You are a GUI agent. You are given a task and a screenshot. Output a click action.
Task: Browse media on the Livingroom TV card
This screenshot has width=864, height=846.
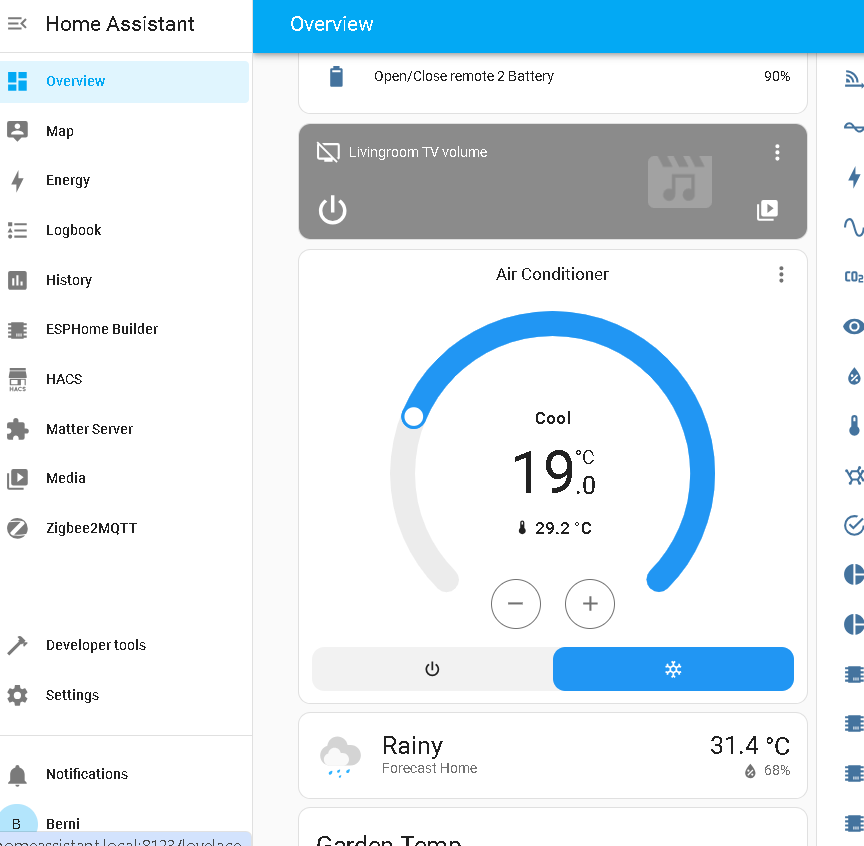767,210
